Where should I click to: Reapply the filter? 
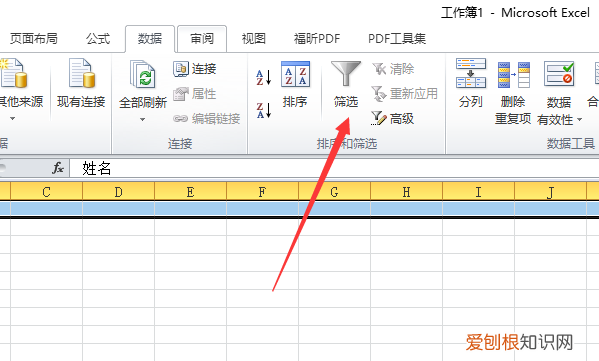pyautogui.click(x=404, y=94)
